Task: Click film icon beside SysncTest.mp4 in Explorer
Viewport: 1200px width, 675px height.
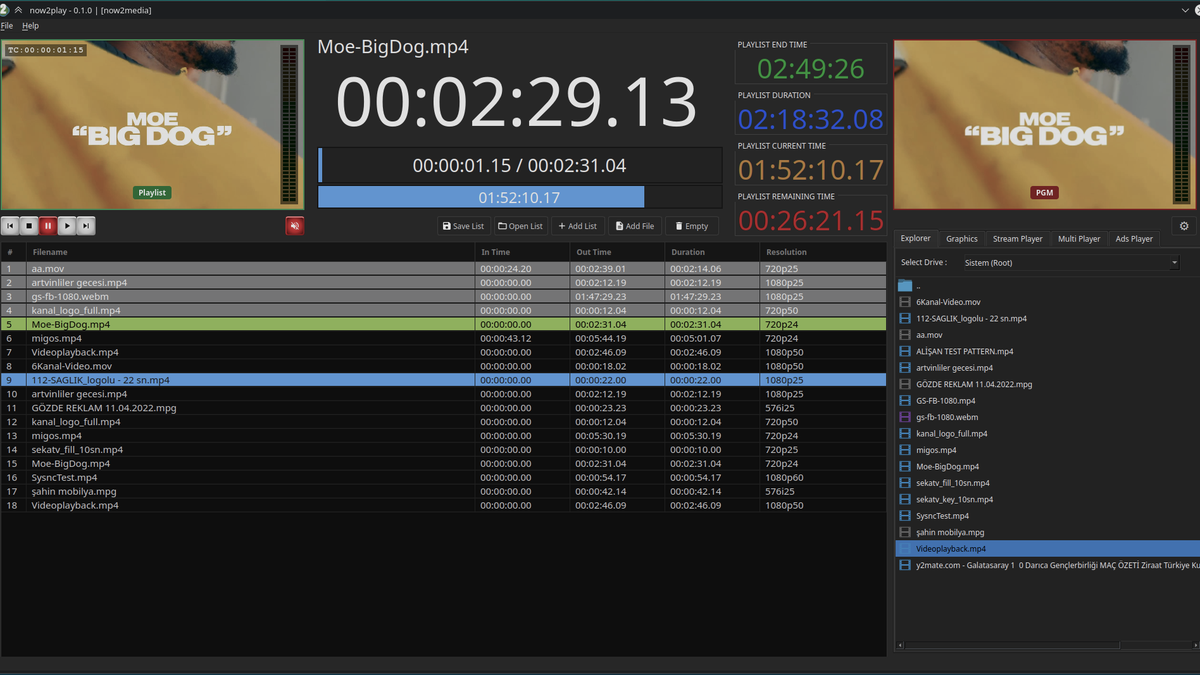Action: tap(905, 516)
